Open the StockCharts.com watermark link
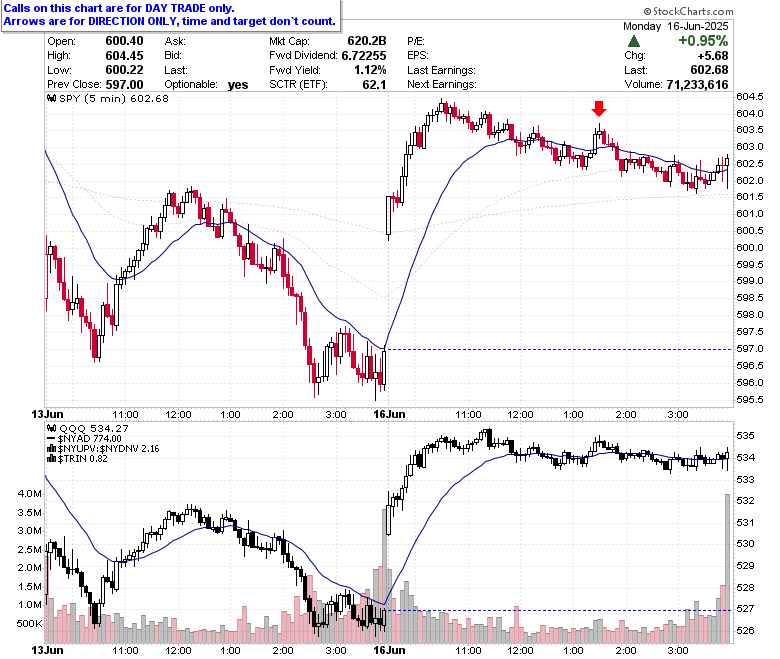This screenshot has width=780, height=659. click(x=688, y=11)
